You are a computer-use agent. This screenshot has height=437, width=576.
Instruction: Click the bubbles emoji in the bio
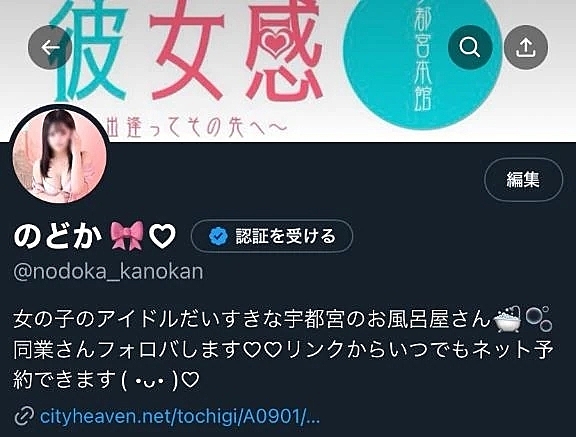point(539,319)
